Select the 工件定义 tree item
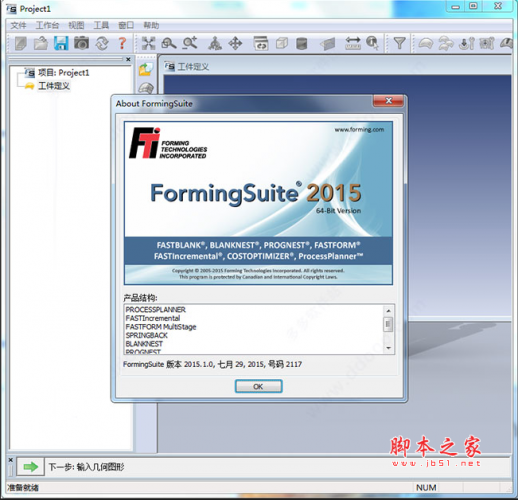The image size is (518, 500). pyautogui.click(x=54, y=86)
